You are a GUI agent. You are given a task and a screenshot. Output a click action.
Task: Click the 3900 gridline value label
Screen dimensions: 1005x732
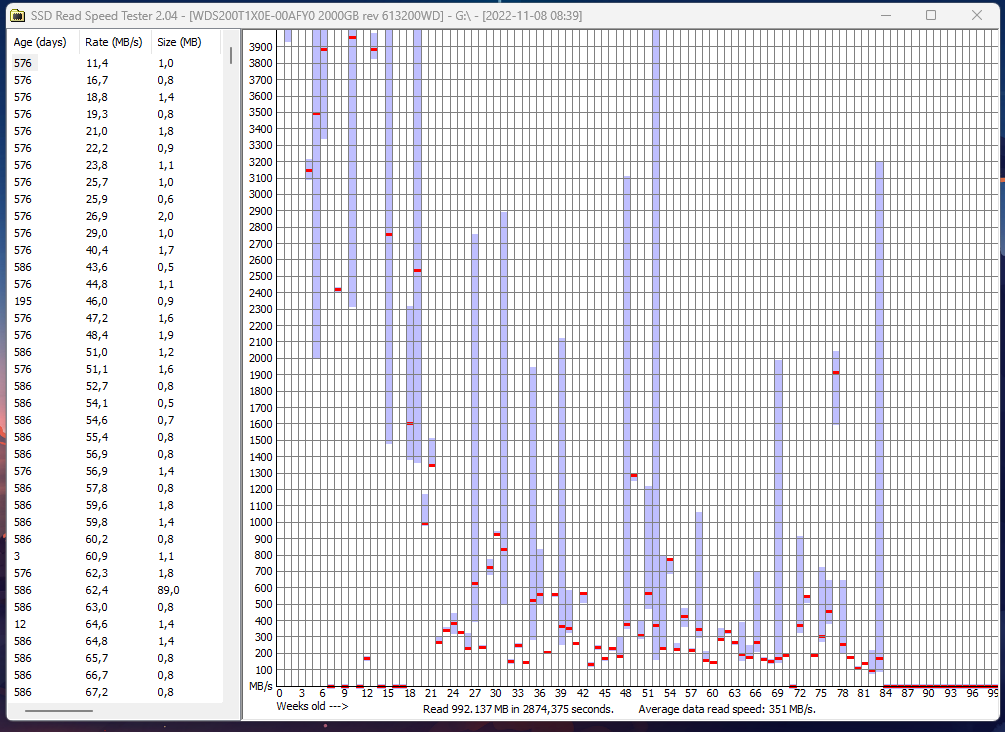260,46
